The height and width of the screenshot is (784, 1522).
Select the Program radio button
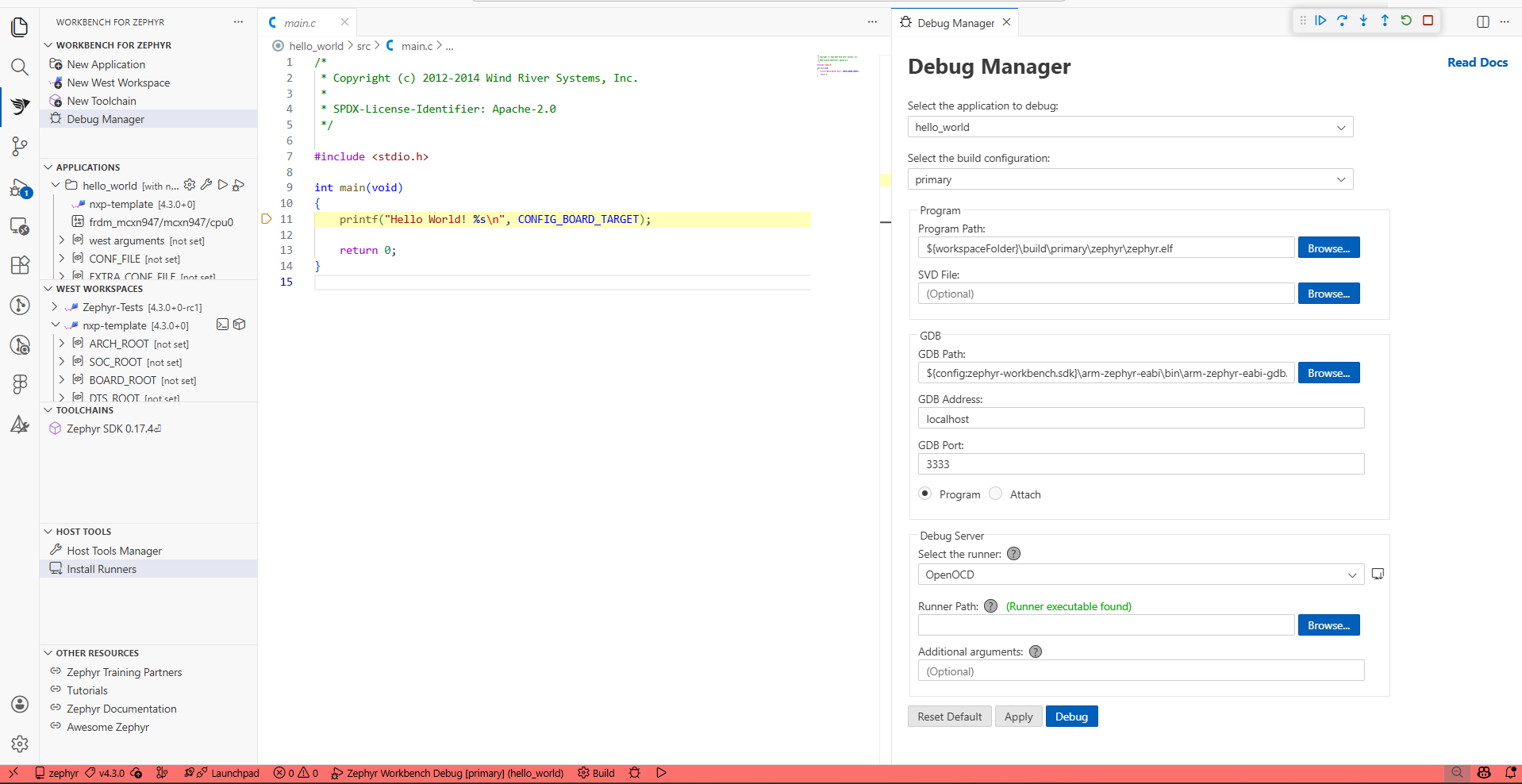tap(924, 494)
